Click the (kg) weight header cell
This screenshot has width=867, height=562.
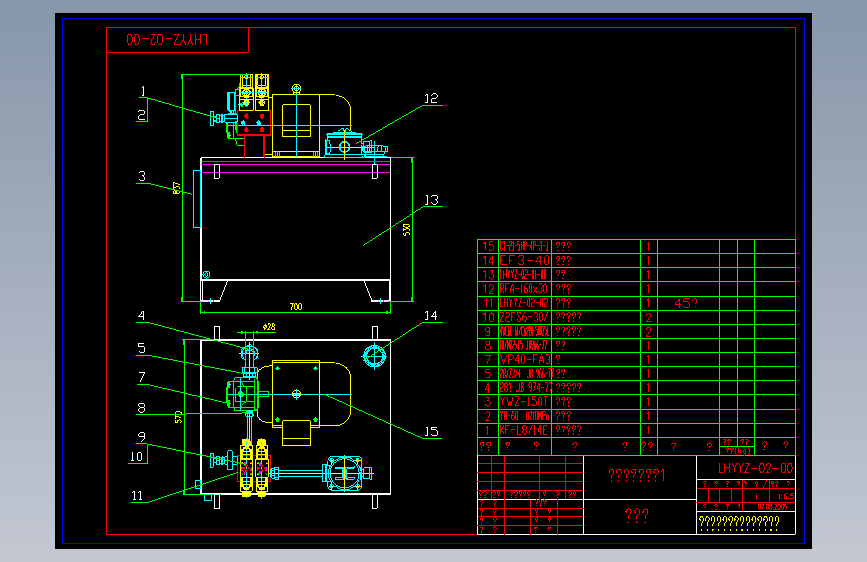(738, 451)
